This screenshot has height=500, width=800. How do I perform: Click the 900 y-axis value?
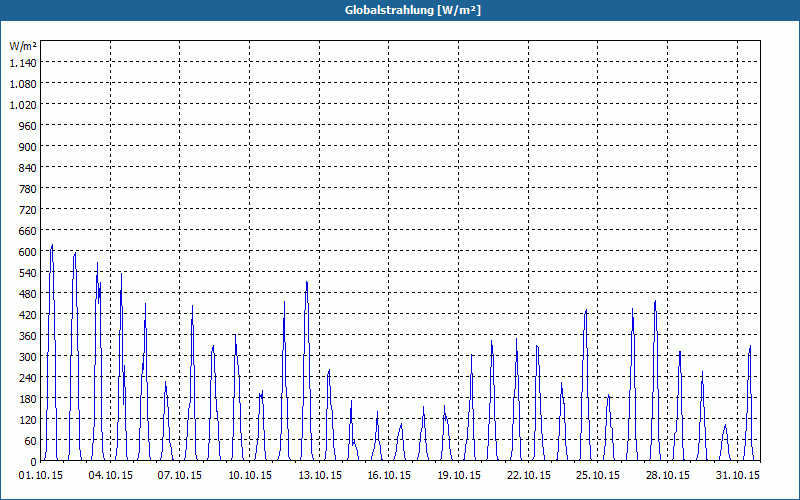coord(28,146)
